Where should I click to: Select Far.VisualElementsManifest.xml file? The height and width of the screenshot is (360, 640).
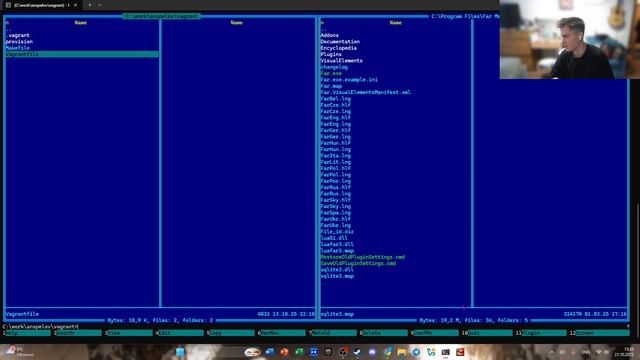click(x=365, y=92)
